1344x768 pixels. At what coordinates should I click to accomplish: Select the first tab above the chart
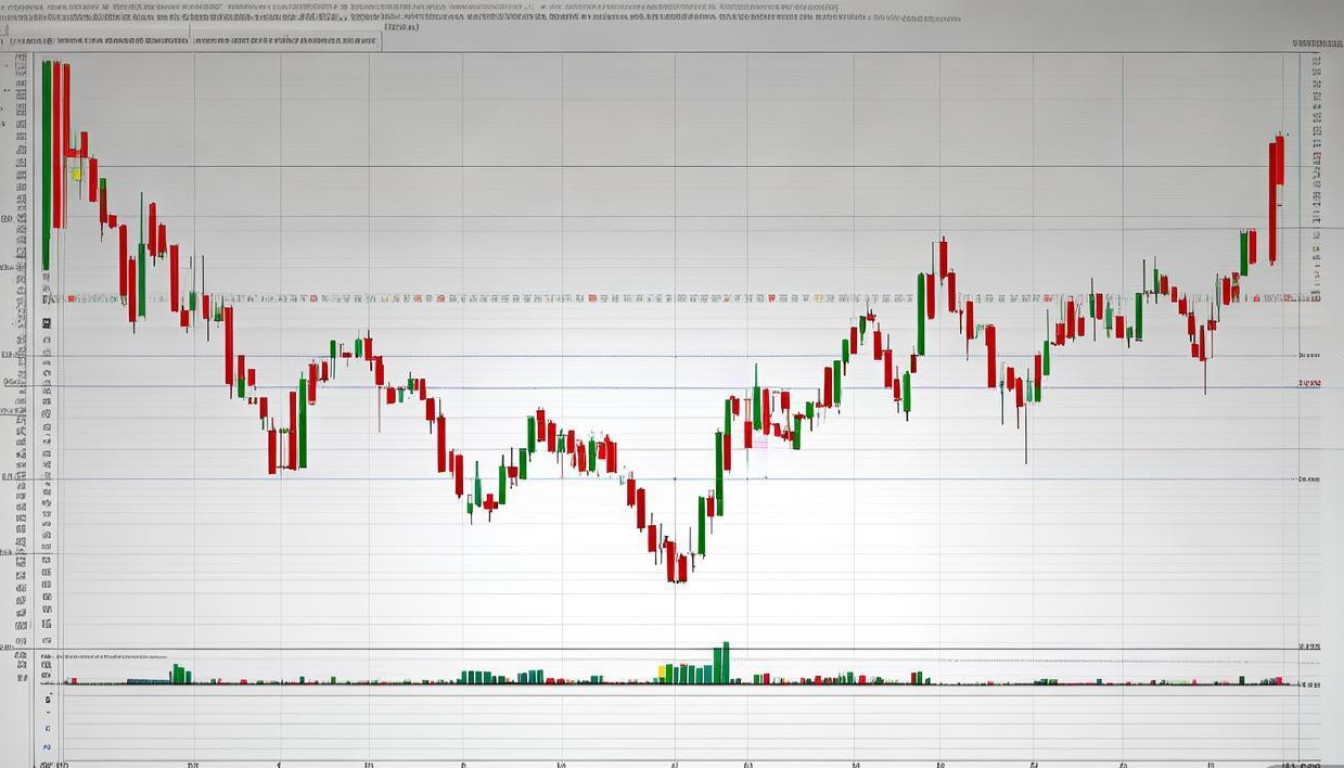96,42
